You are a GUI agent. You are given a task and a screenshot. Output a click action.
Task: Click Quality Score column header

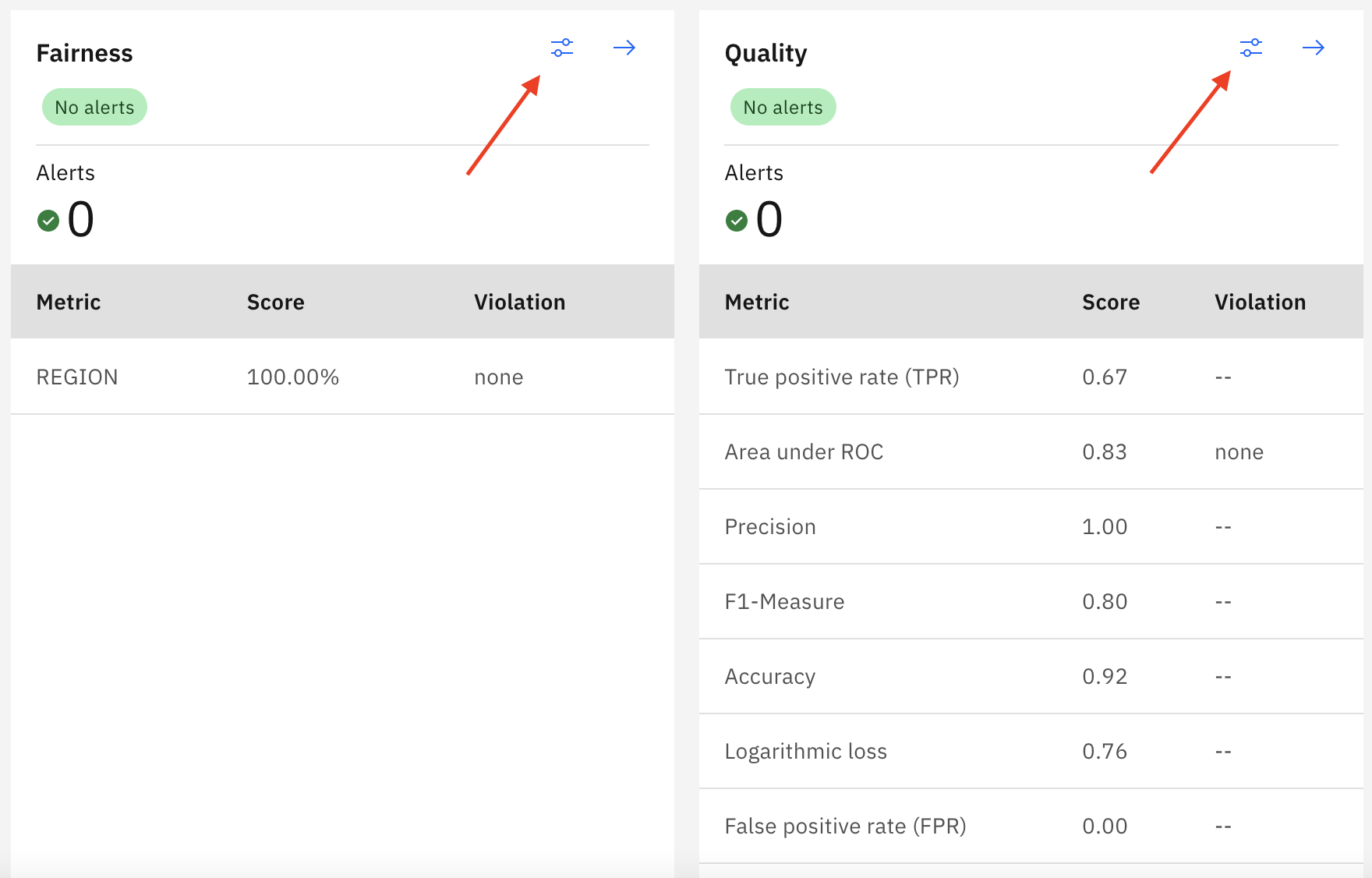point(1111,302)
